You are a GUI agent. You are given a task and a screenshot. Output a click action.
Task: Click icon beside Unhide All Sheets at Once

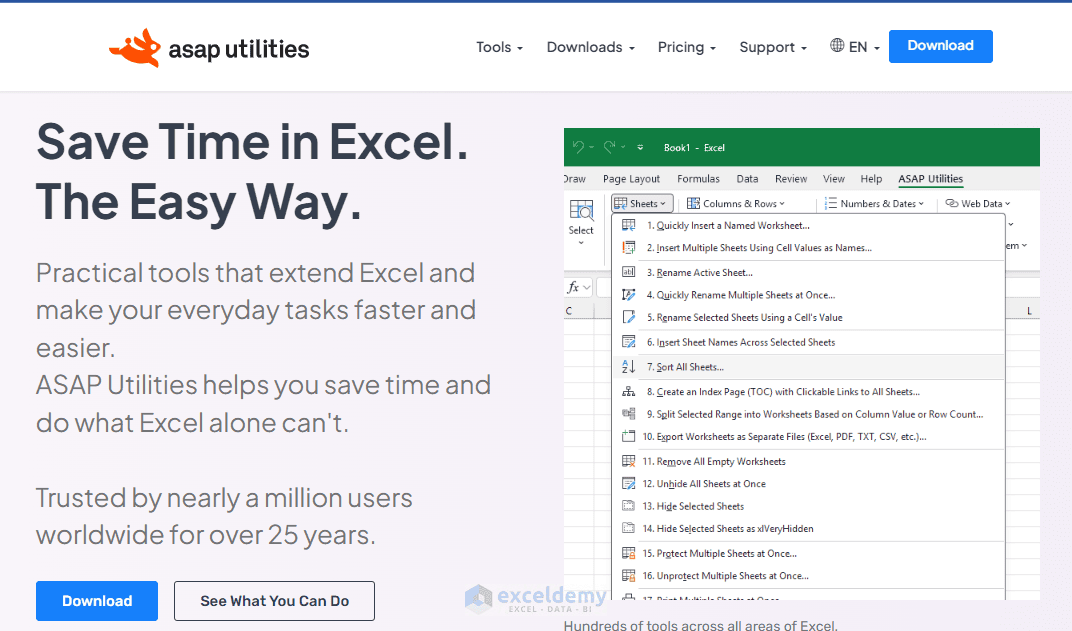pyautogui.click(x=628, y=483)
